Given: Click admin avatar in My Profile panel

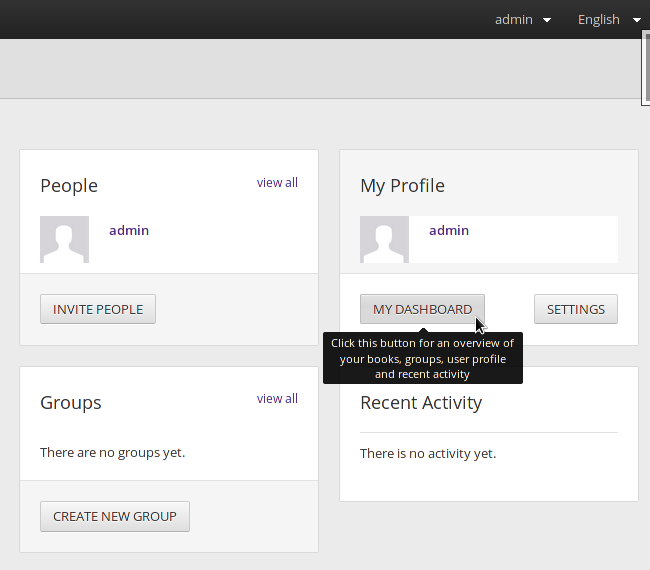Looking at the screenshot, I should (x=384, y=240).
